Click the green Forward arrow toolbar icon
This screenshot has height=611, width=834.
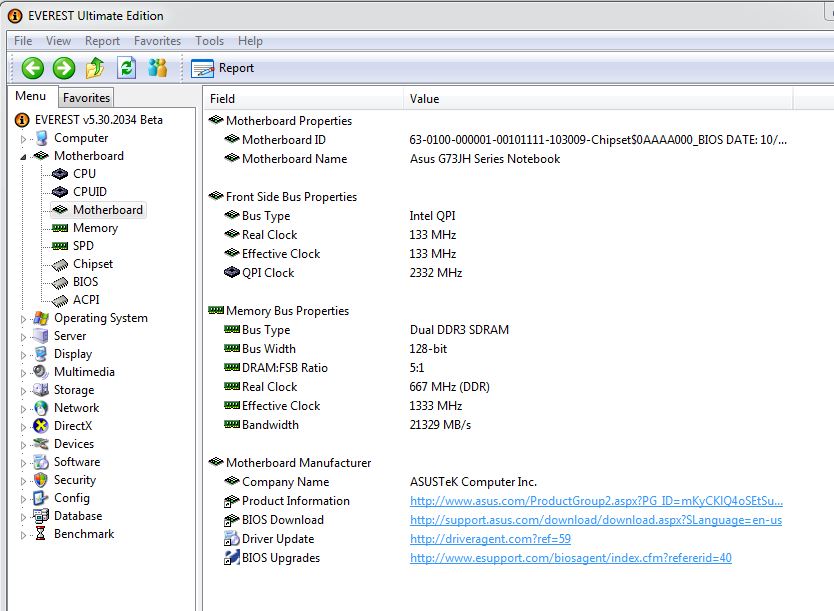[x=64, y=68]
